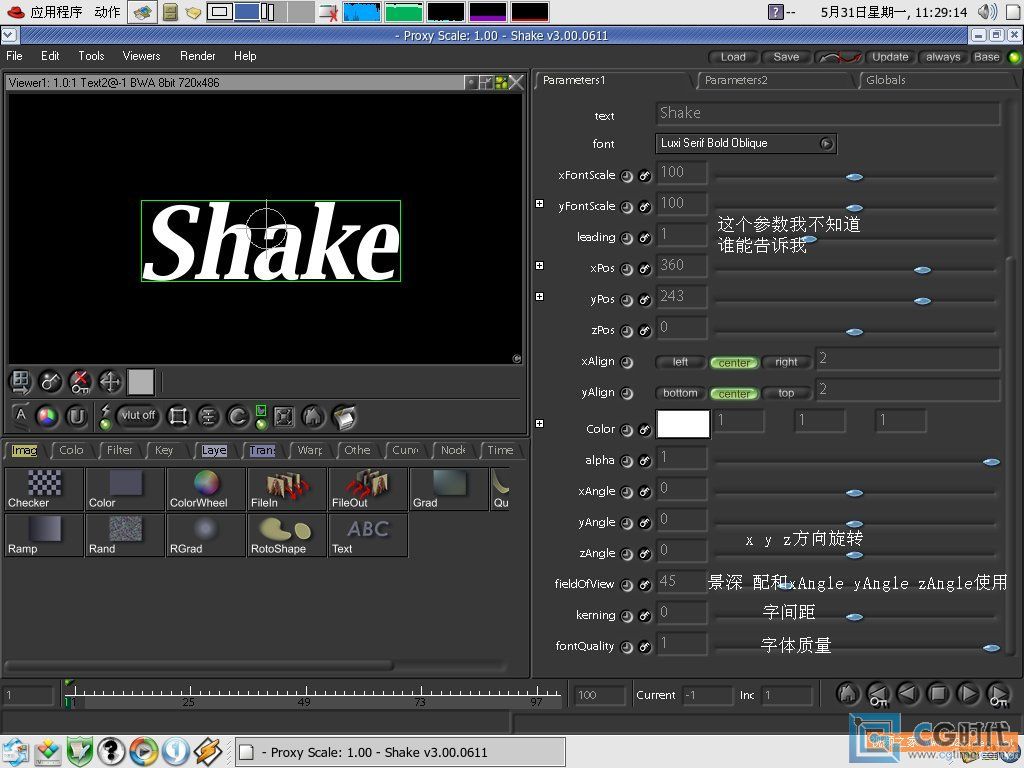The height and width of the screenshot is (768, 1024).
Task: Create a RotoShape node
Action: click(x=287, y=535)
